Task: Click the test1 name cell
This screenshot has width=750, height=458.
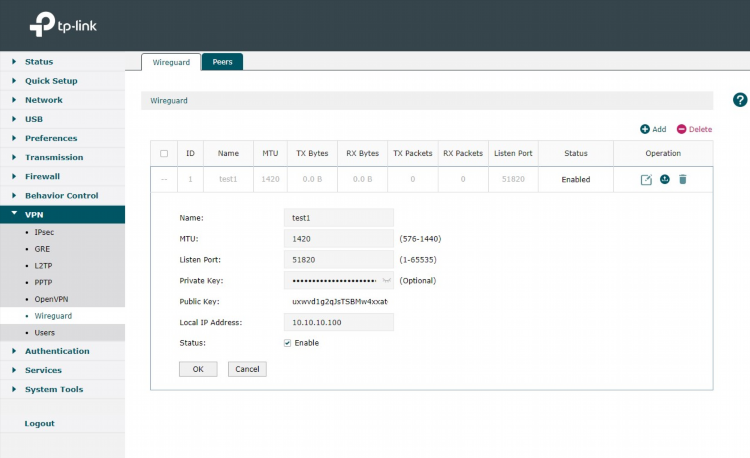Action: click(x=228, y=179)
